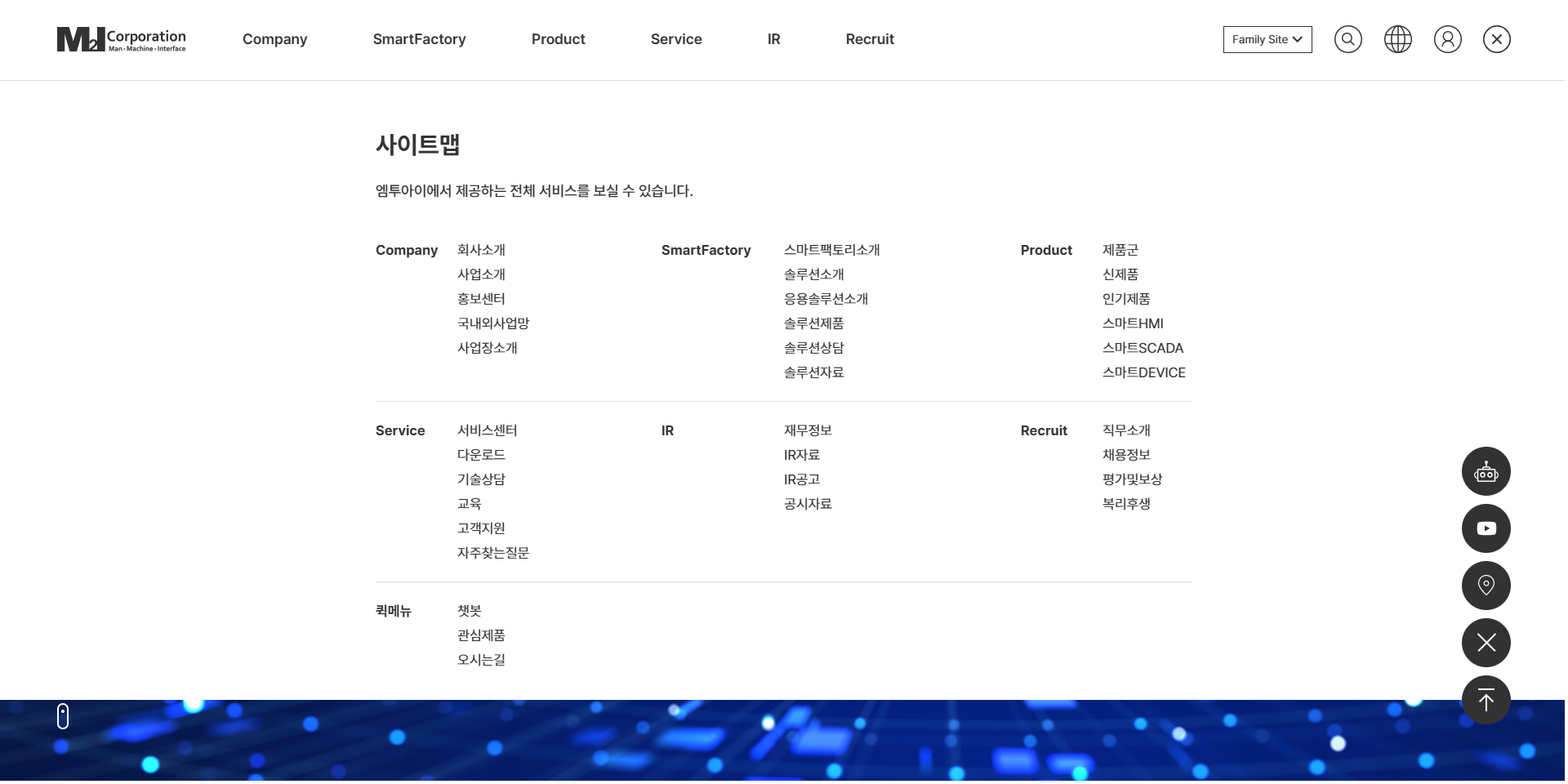
Task: Click the YouTube floating button
Action: coord(1486,528)
